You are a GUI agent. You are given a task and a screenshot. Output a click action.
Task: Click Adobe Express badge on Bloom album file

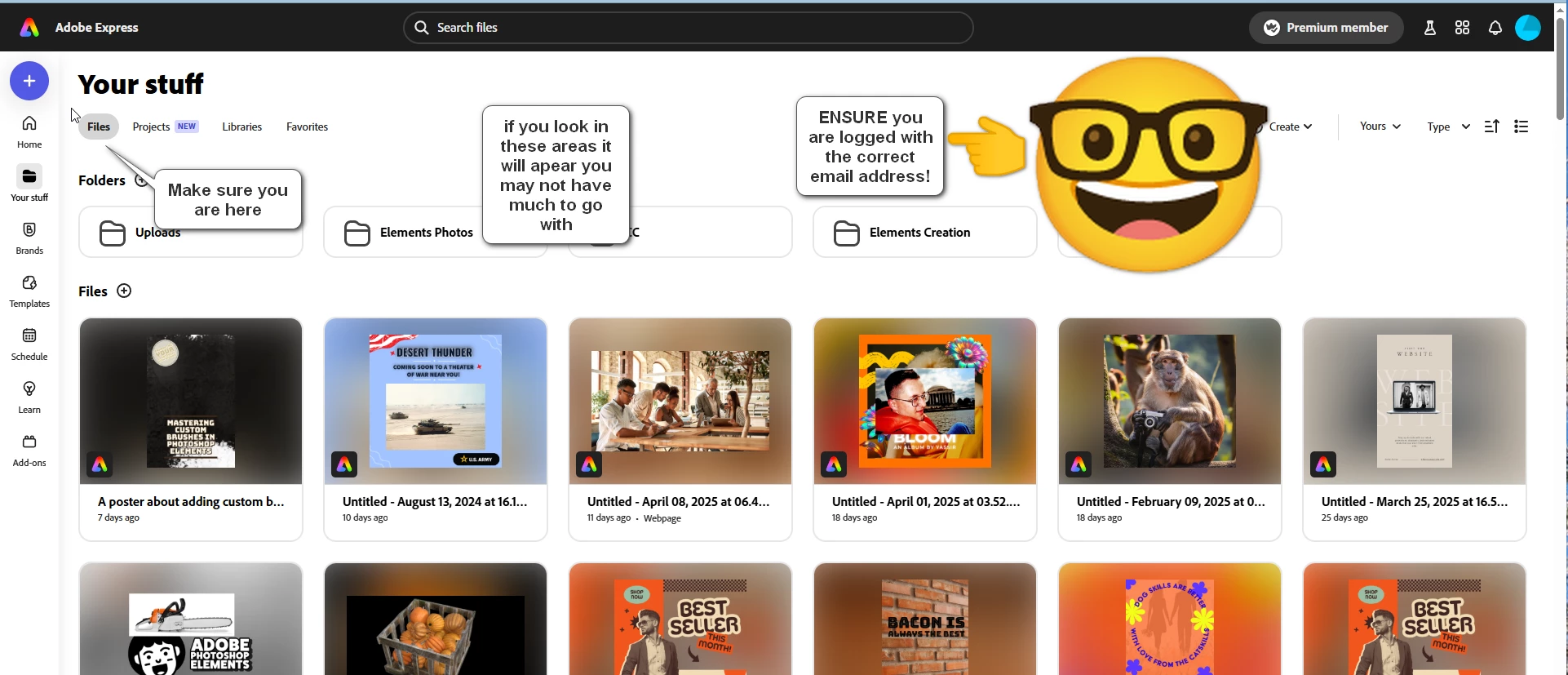[x=834, y=464]
